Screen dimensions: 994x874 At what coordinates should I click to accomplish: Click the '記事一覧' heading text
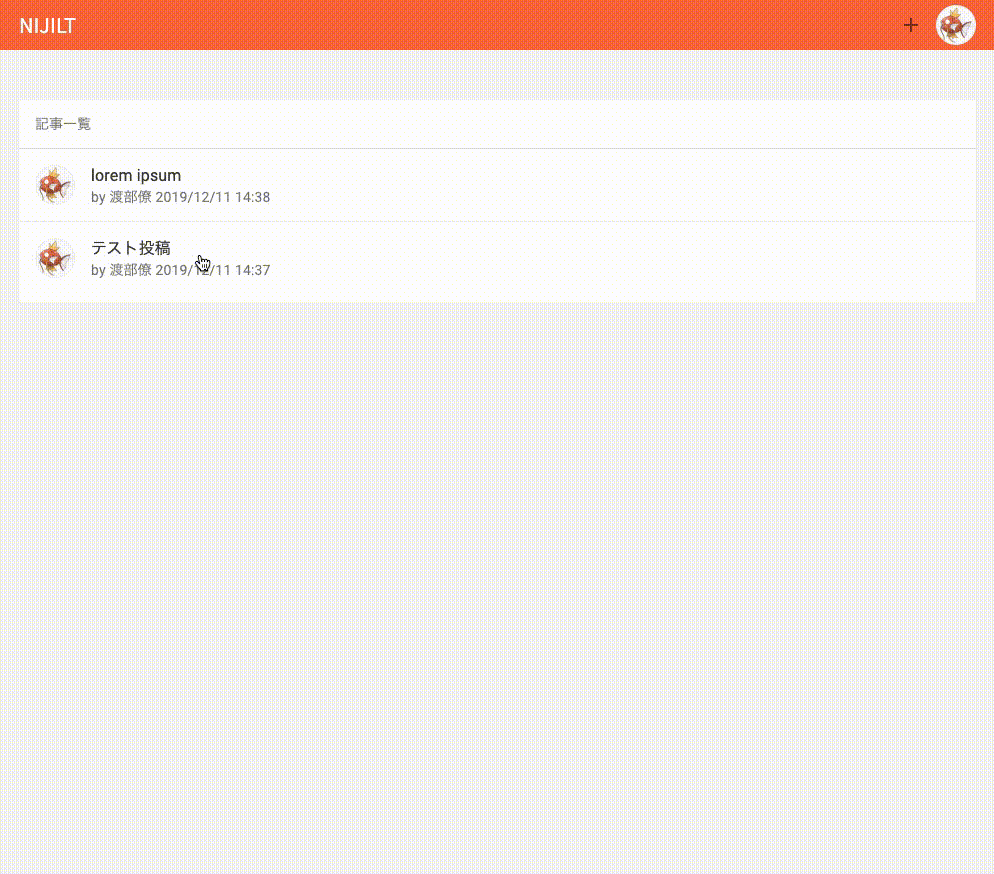63,124
